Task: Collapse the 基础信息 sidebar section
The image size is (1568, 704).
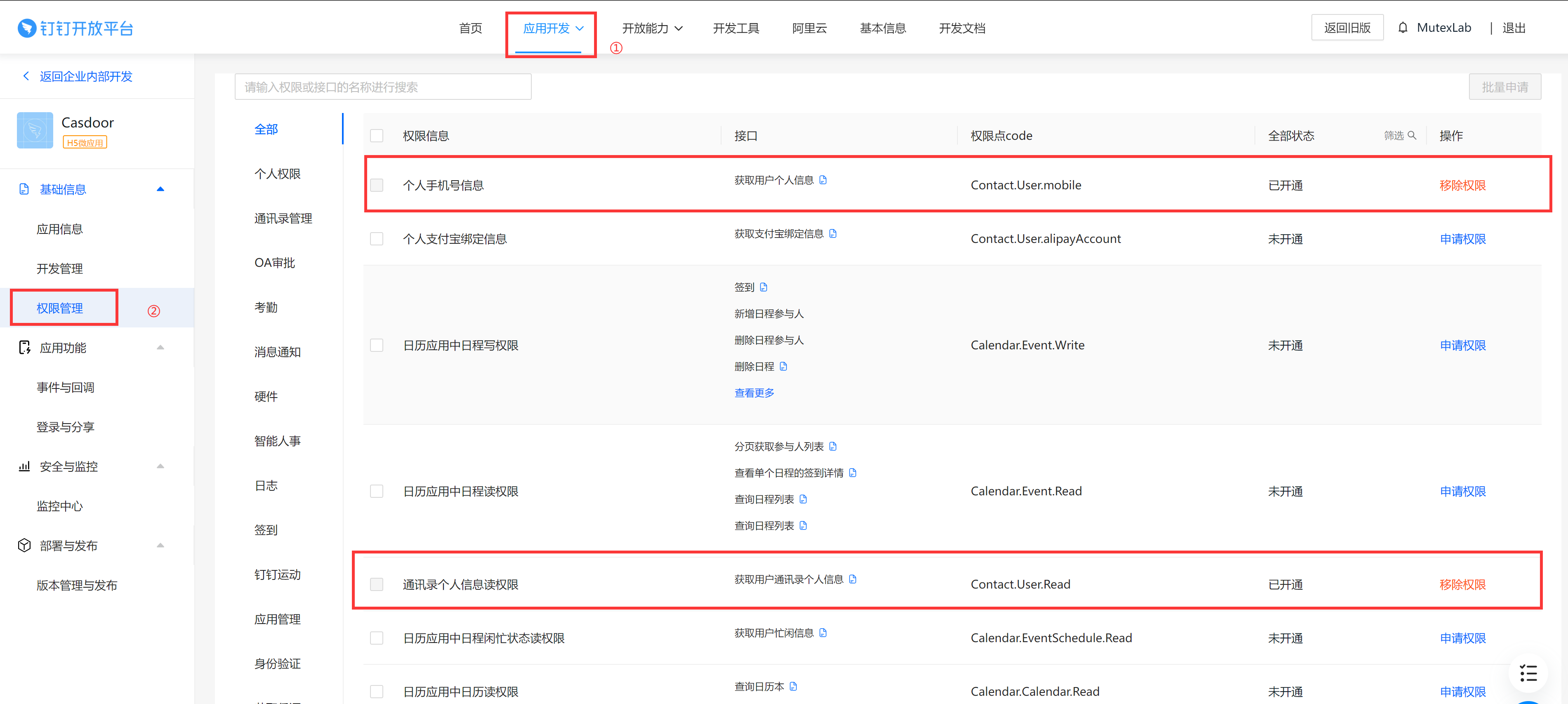Action: pos(160,189)
